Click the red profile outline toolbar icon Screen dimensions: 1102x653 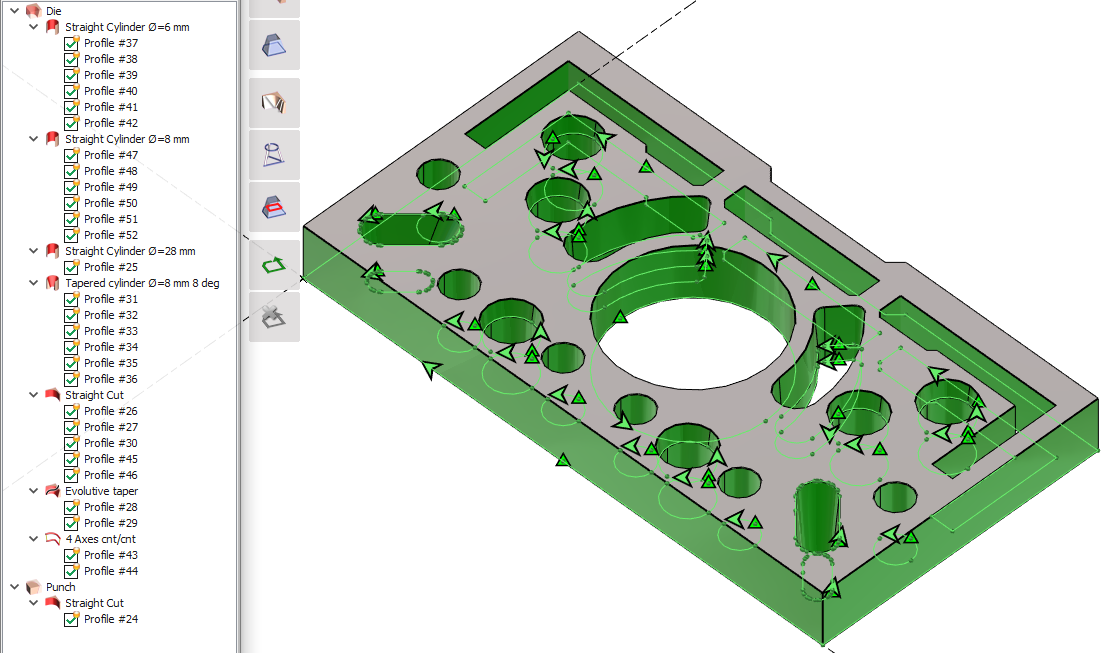274,207
